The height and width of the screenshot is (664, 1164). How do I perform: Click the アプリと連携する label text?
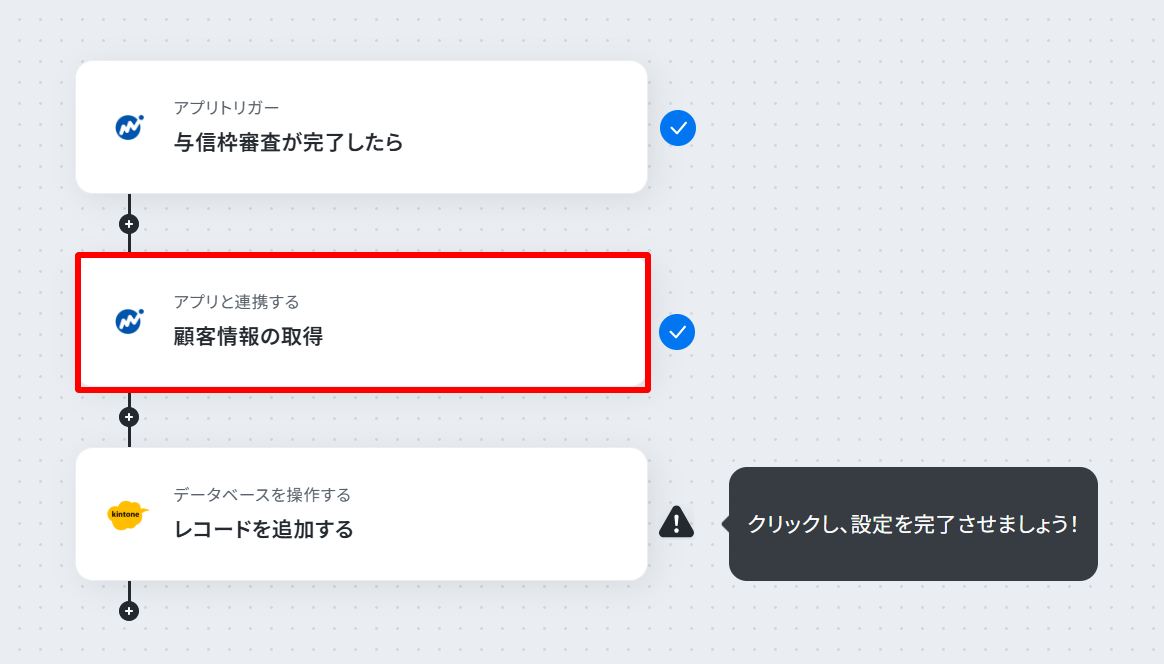[236, 302]
